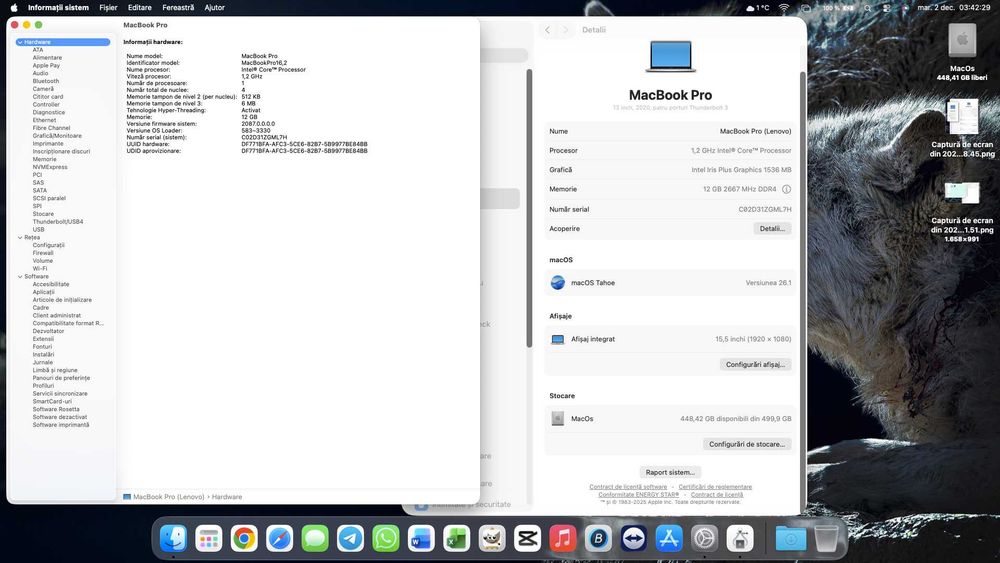Open CapCut from the dock
The height and width of the screenshot is (563, 1000).
(527, 539)
